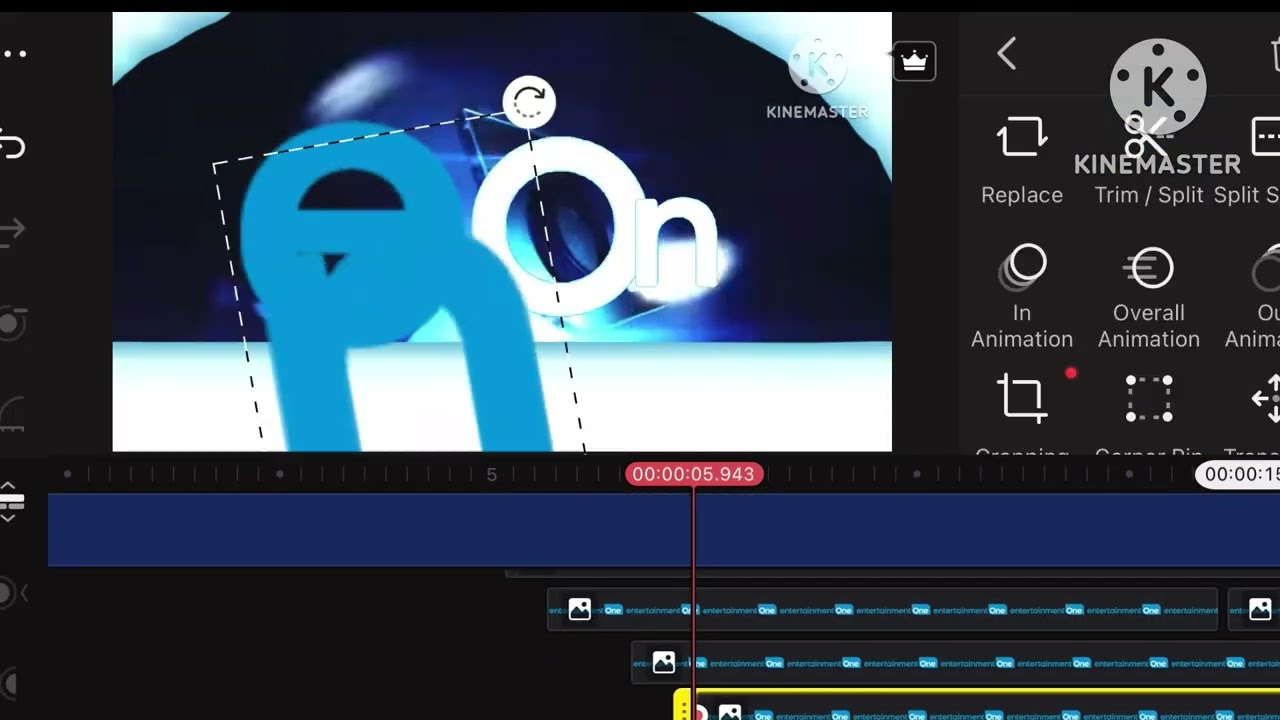Click the rotate handle on the selected layer
This screenshot has width=1280, height=720.
click(x=528, y=101)
